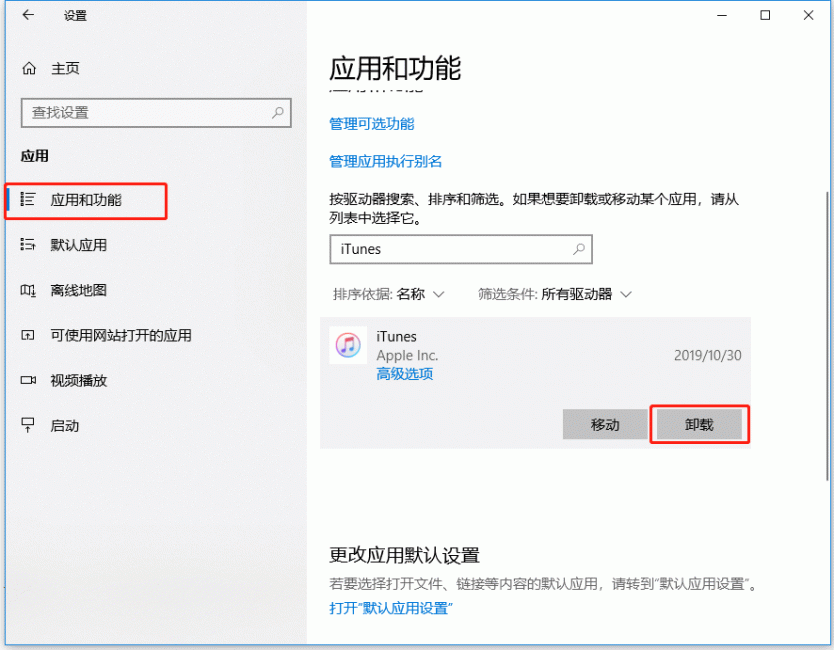Click the 2019/10/30 install date

[707, 355]
